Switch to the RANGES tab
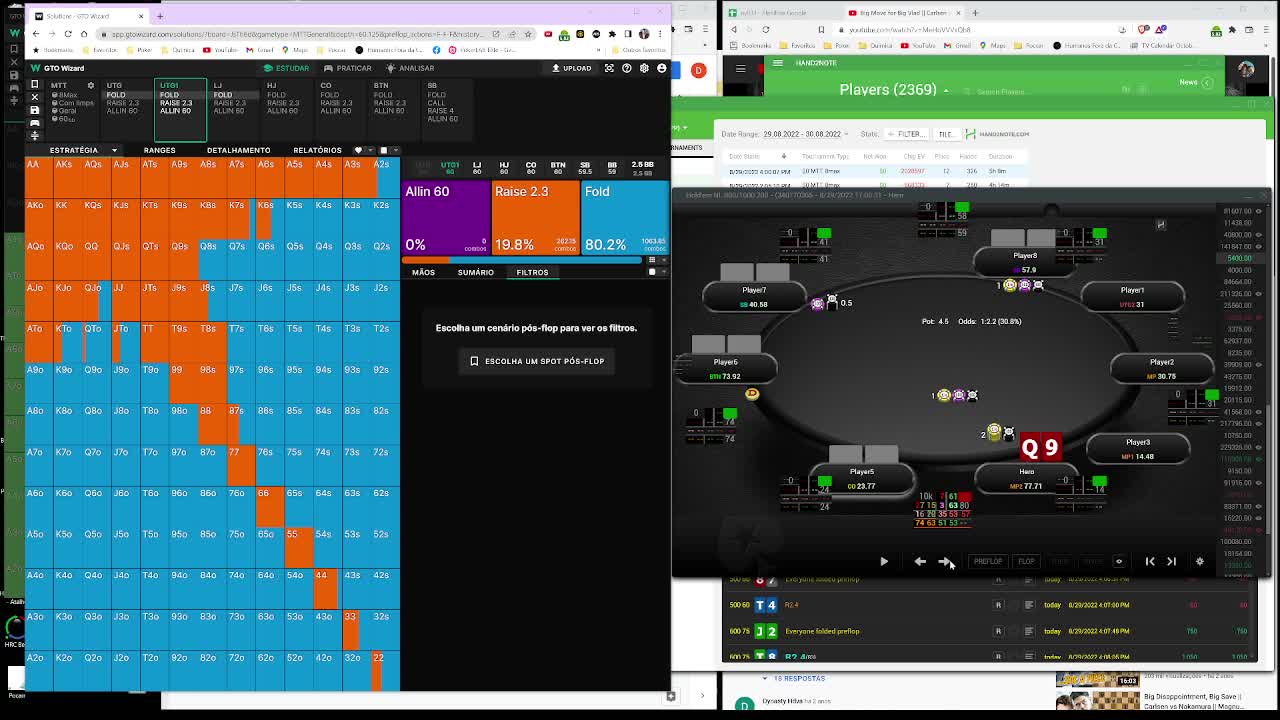 (159, 150)
